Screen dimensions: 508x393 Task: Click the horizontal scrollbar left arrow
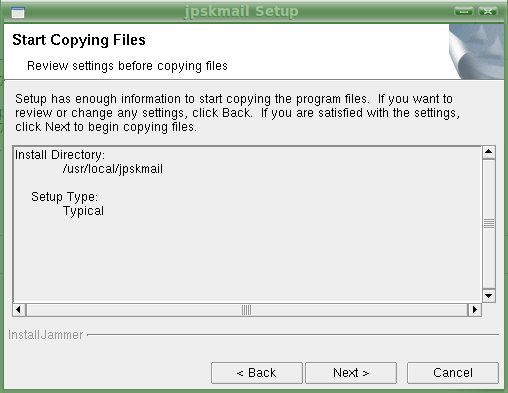pyautogui.click(x=19, y=310)
